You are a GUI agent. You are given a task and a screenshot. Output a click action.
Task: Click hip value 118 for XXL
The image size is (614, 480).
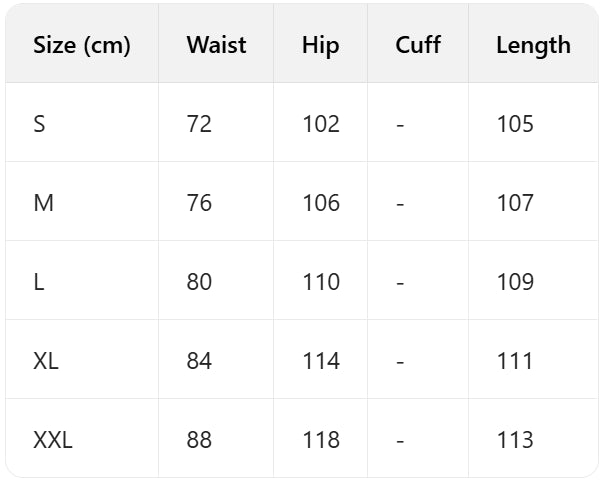tap(321, 440)
